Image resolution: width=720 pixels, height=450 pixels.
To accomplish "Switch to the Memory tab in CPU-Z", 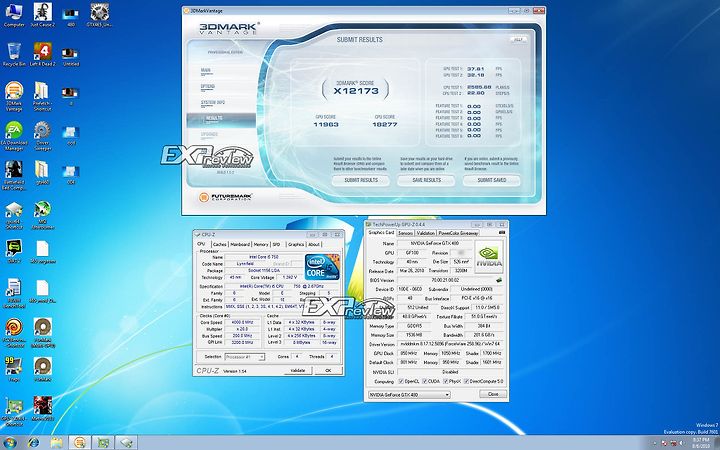I will (x=261, y=244).
